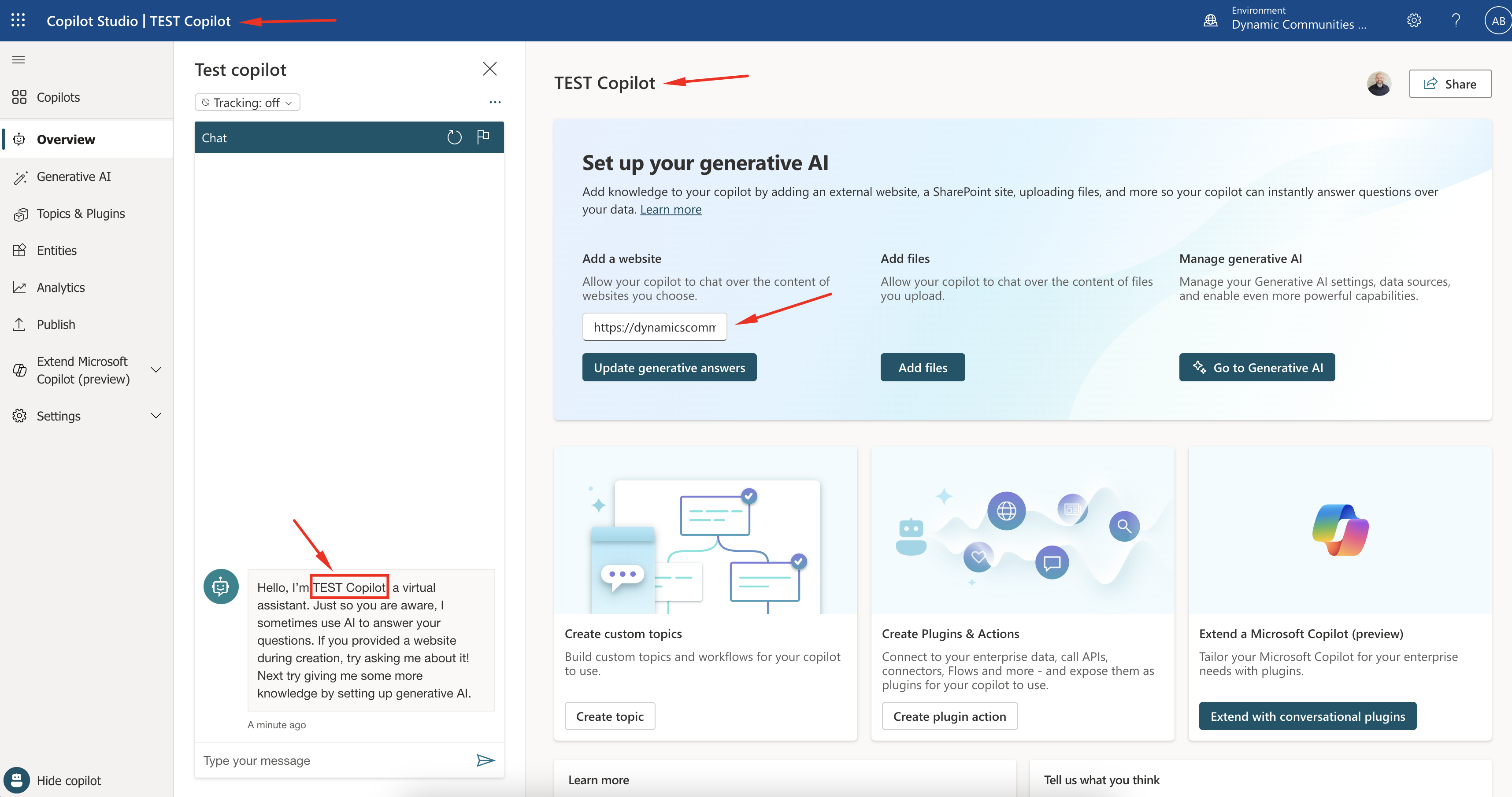Expand Extend Microsoft Copilot (preview) chevron
The image size is (1512, 797).
[x=156, y=370]
